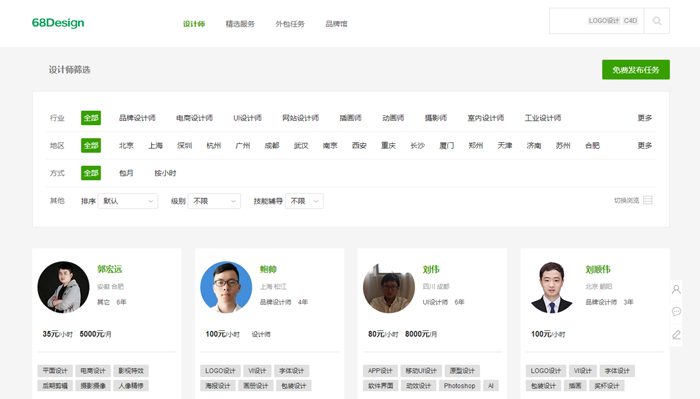This screenshot has height=399, width=700.
Task: Click inside the search input field
Action: (596, 21)
